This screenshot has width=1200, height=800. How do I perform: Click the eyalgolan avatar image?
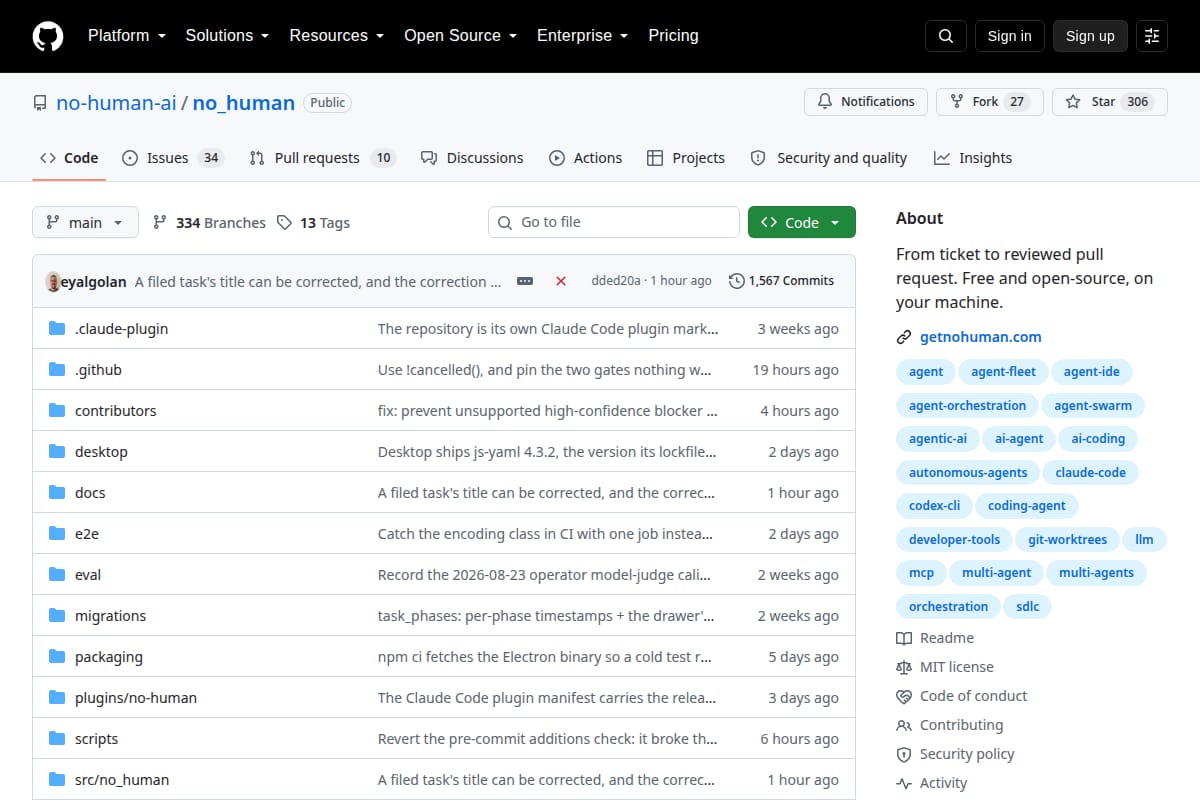(x=53, y=281)
